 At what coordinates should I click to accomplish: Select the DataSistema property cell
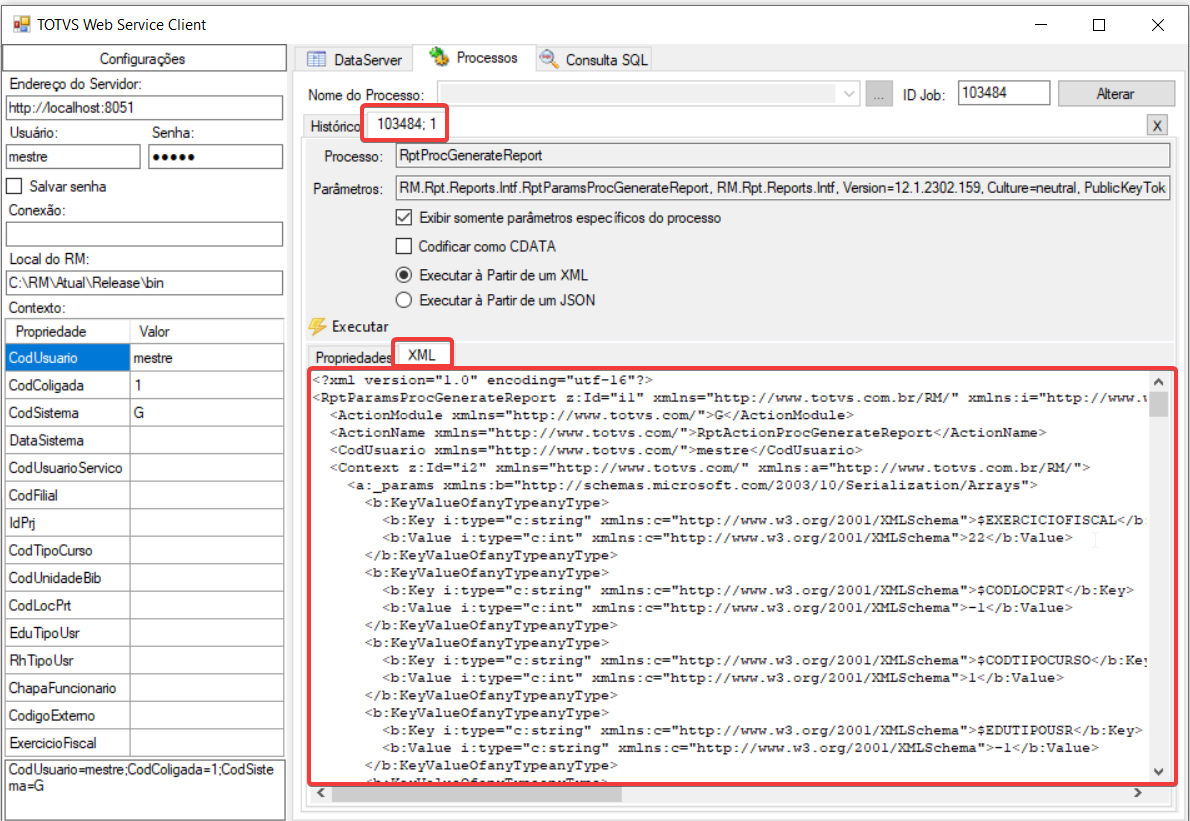[68, 440]
